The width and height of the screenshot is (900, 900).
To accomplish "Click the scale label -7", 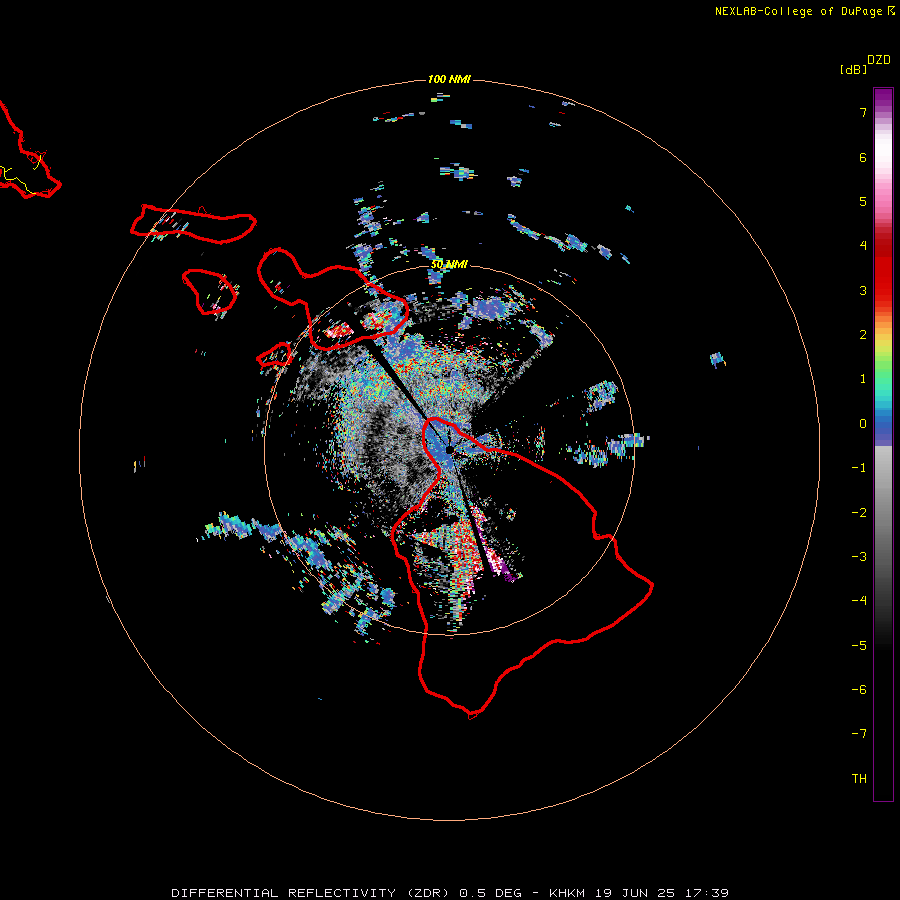I will (859, 734).
